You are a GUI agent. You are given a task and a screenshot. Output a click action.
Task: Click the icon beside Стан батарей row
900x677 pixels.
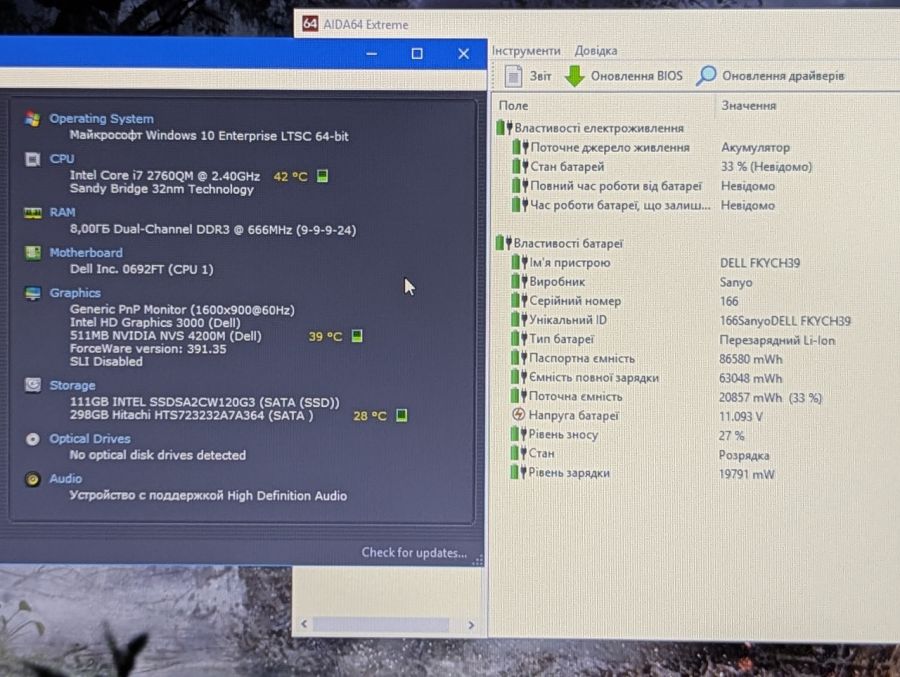pos(520,167)
